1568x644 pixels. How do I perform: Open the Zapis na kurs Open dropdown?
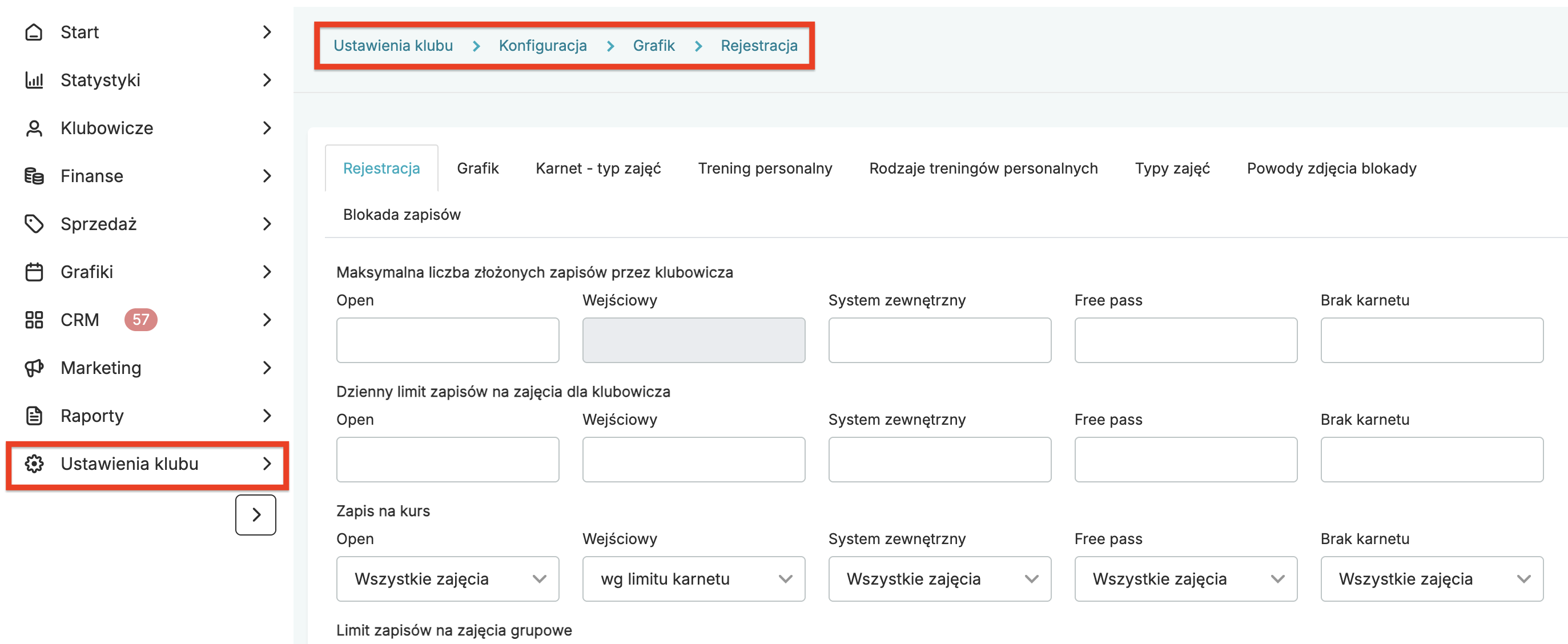point(448,579)
